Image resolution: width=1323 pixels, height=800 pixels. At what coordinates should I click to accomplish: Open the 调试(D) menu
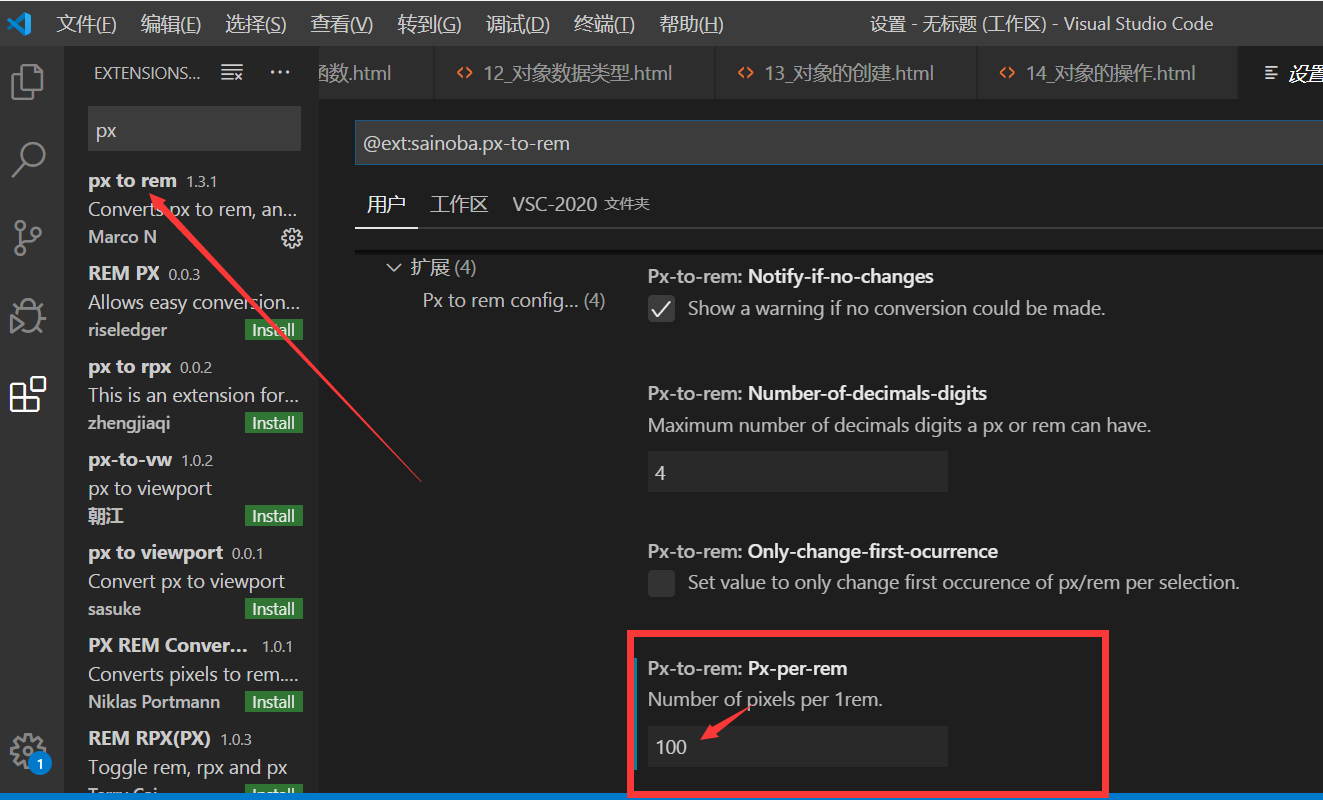tap(518, 24)
